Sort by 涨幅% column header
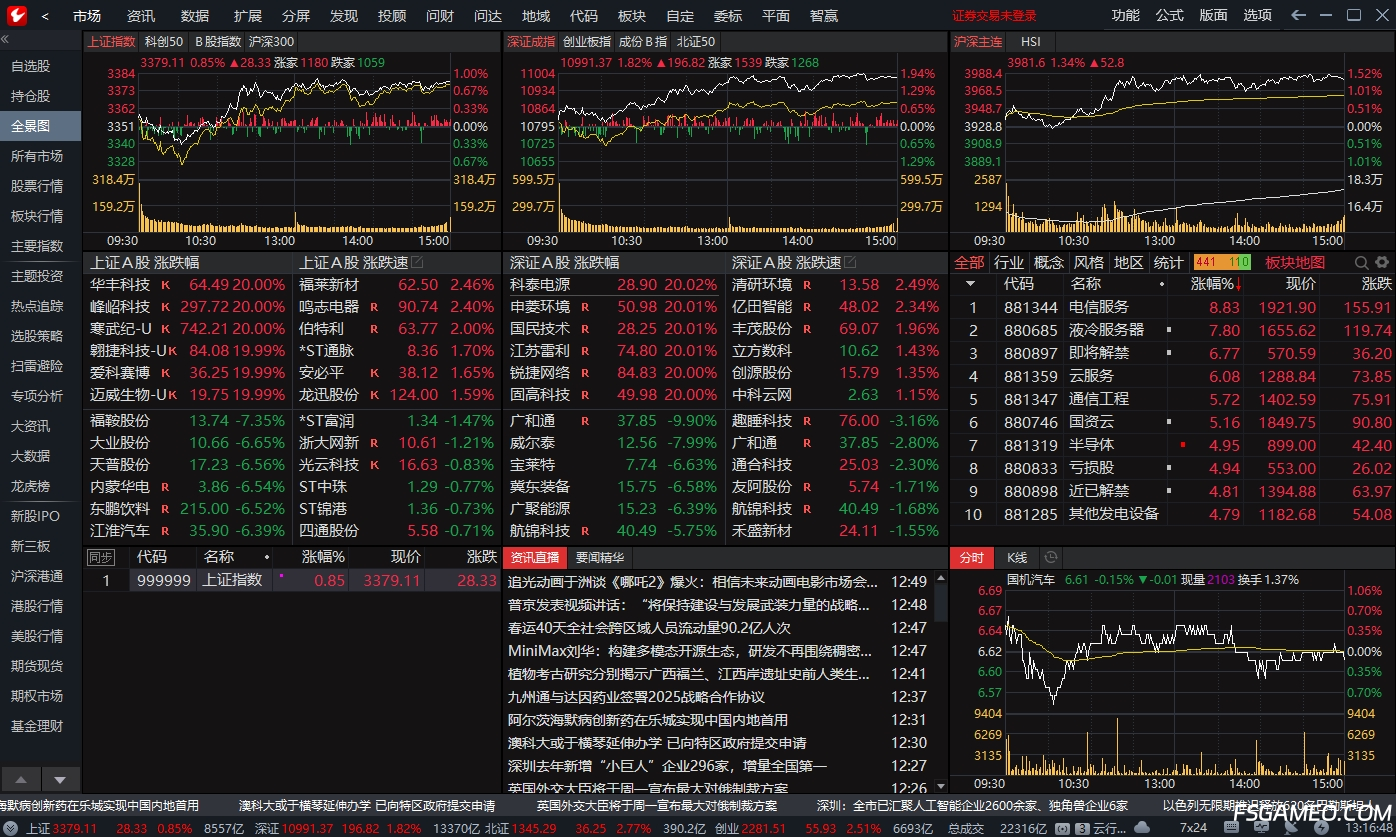Screen dimensions: 1396x837 click(x=1214, y=284)
